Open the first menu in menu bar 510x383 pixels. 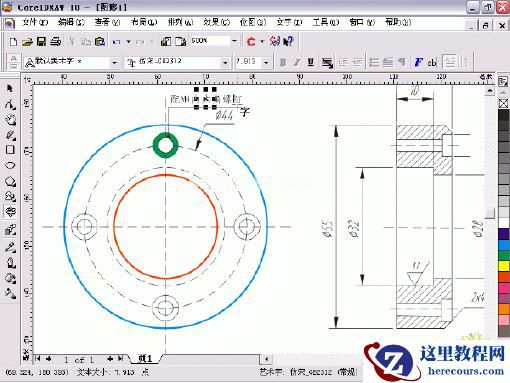(x=35, y=23)
